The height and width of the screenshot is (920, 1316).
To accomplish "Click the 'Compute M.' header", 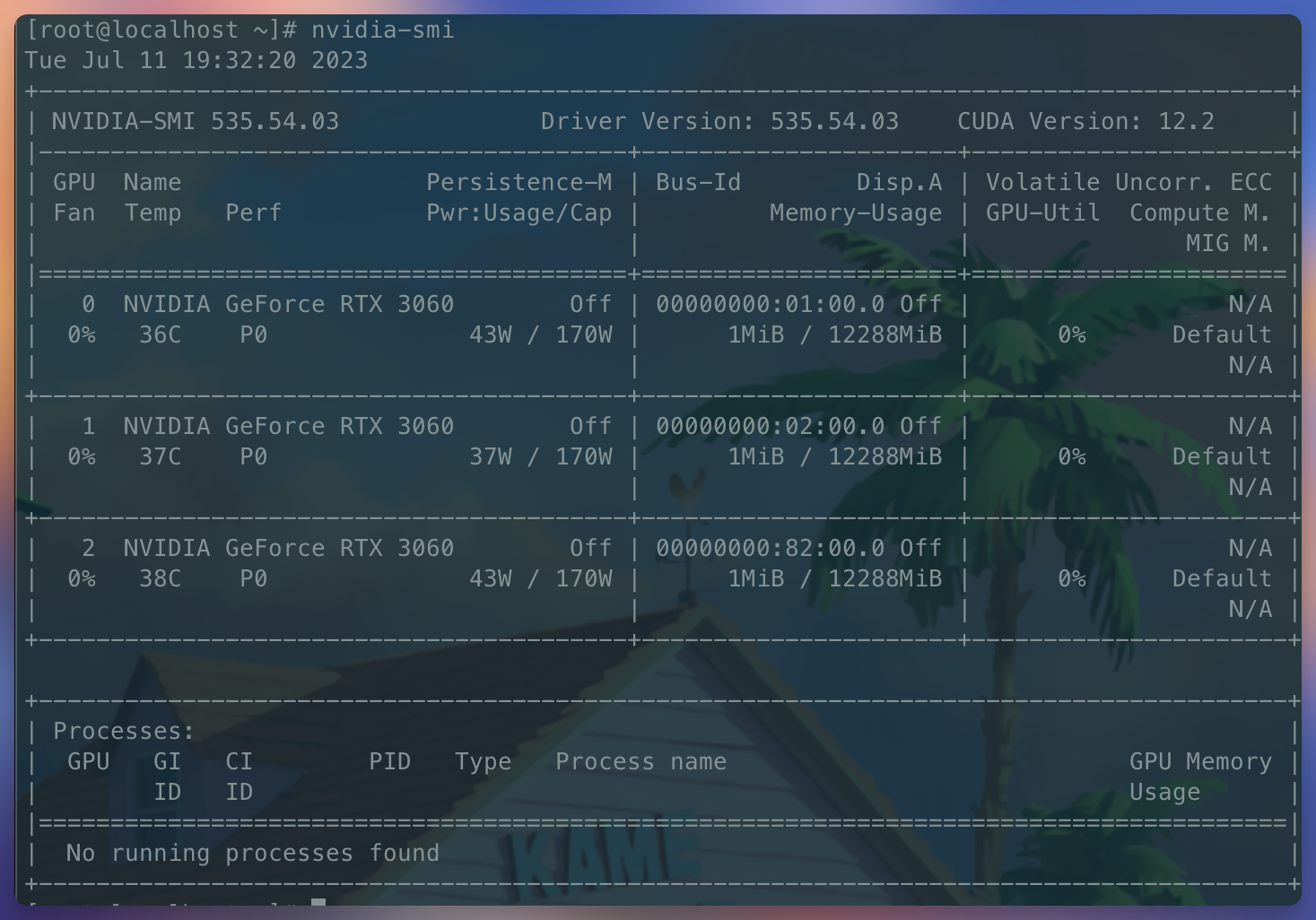I will click(x=1200, y=213).
